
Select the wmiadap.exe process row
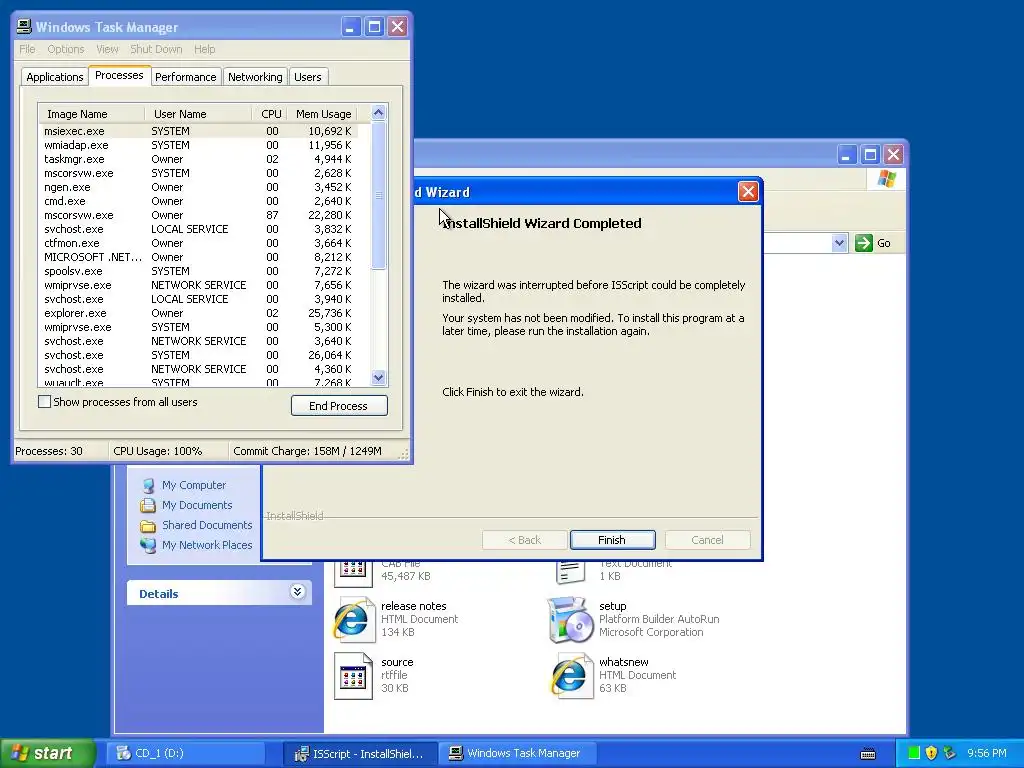(199, 145)
